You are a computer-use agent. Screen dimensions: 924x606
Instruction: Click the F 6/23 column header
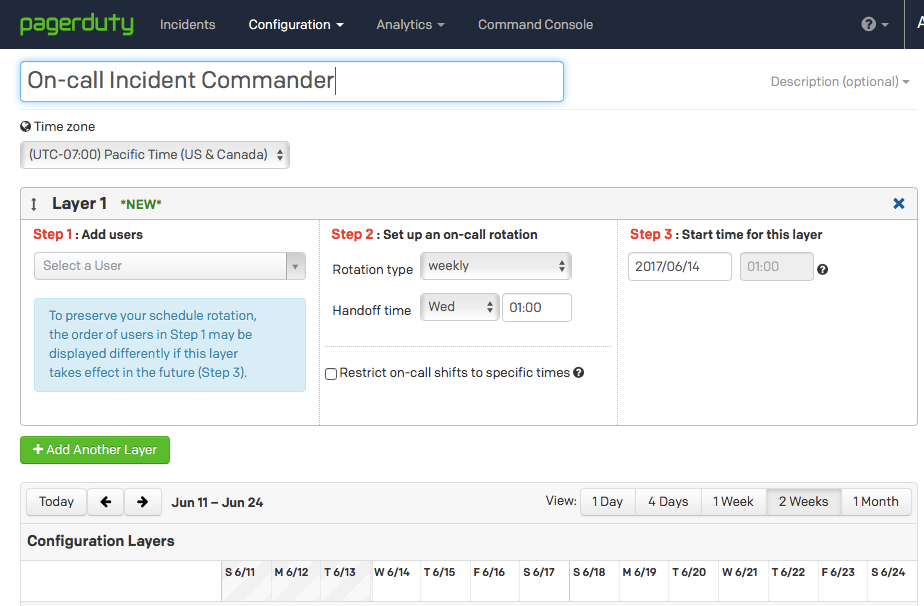click(838, 572)
